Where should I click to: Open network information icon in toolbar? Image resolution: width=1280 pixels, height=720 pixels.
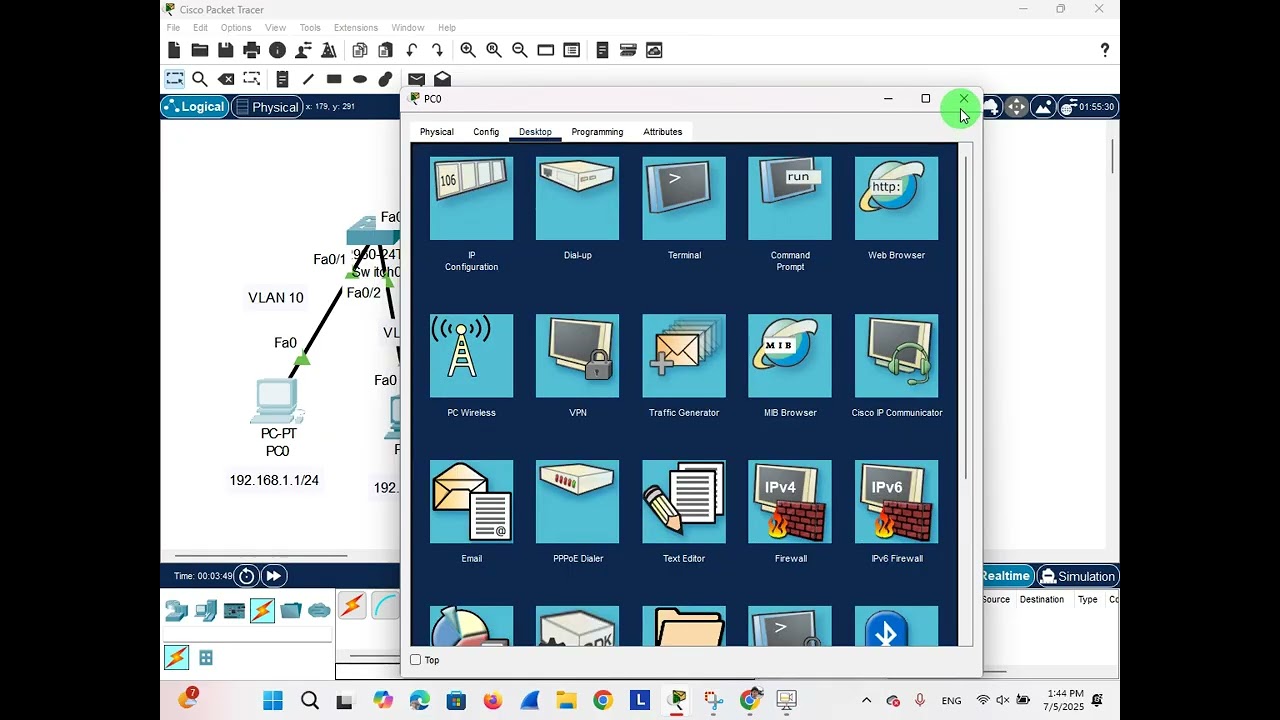277,50
